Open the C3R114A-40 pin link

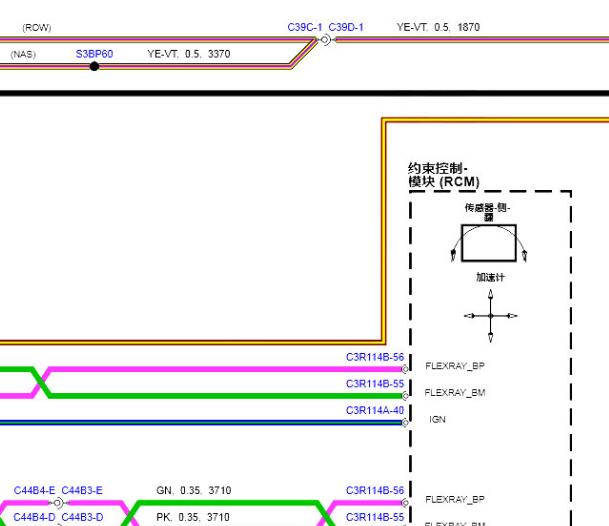coord(375,411)
